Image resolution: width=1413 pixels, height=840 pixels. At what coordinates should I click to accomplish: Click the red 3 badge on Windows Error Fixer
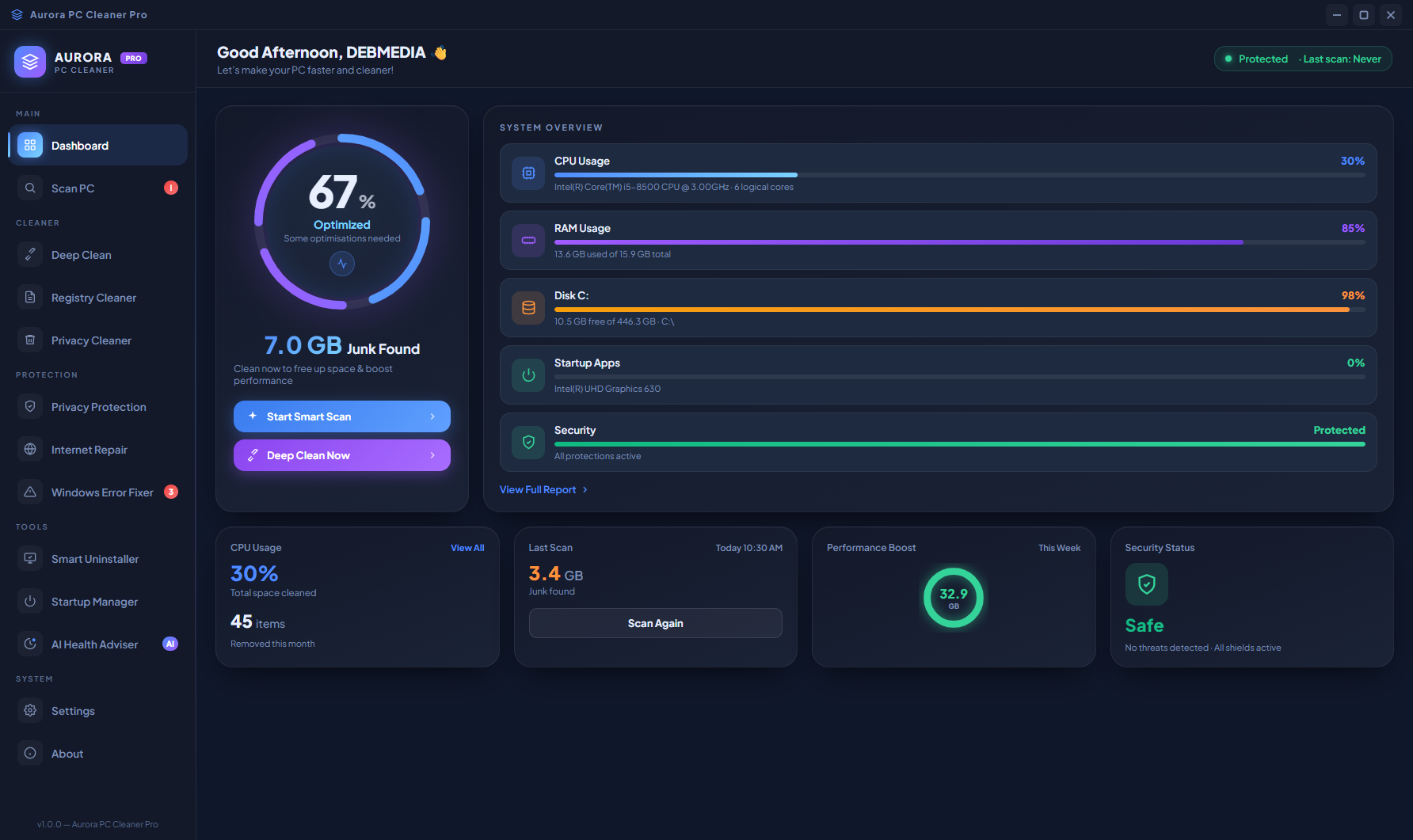[171, 492]
